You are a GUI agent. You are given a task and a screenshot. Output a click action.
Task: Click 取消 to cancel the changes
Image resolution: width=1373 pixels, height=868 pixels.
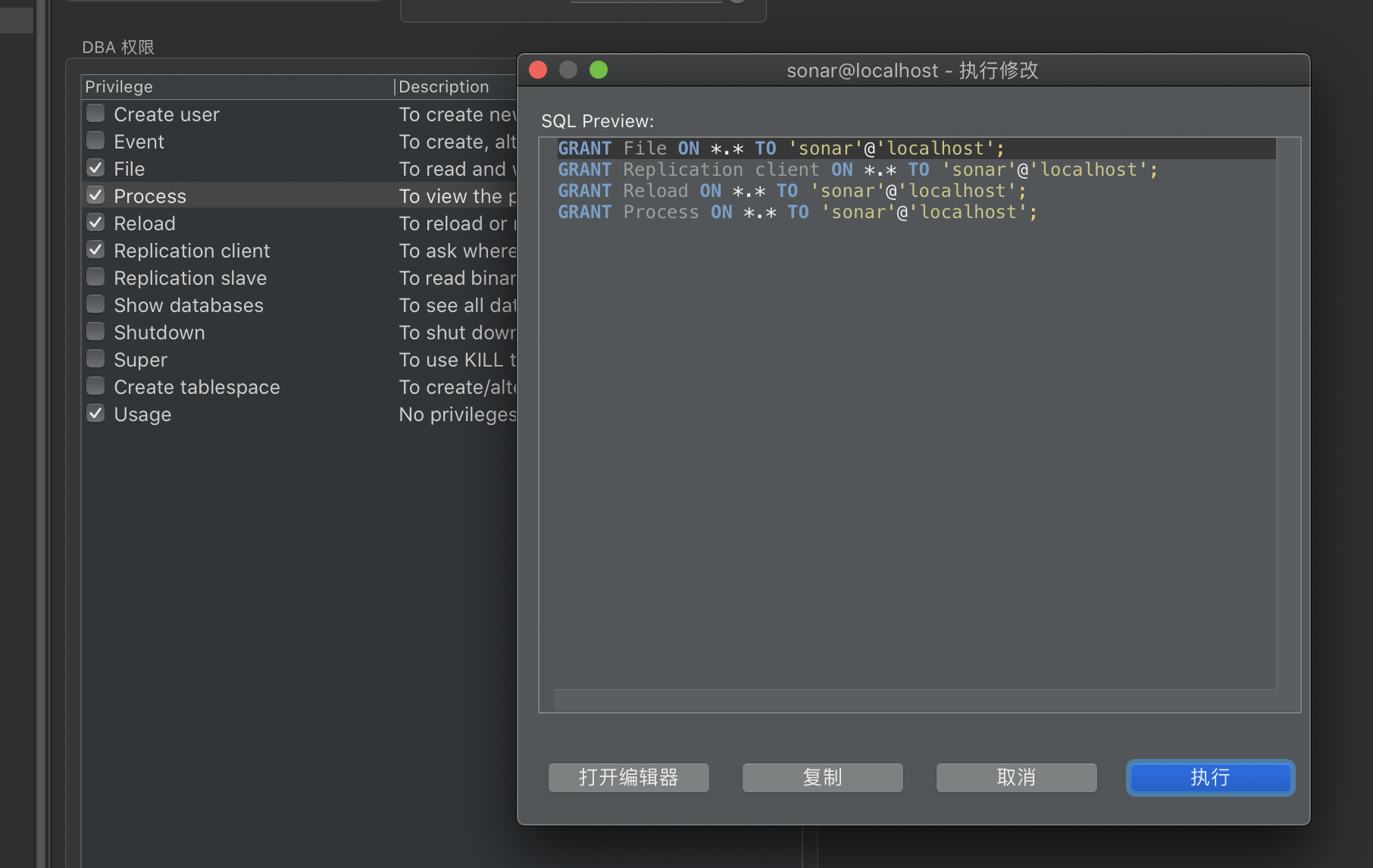click(x=1016, y=777)
